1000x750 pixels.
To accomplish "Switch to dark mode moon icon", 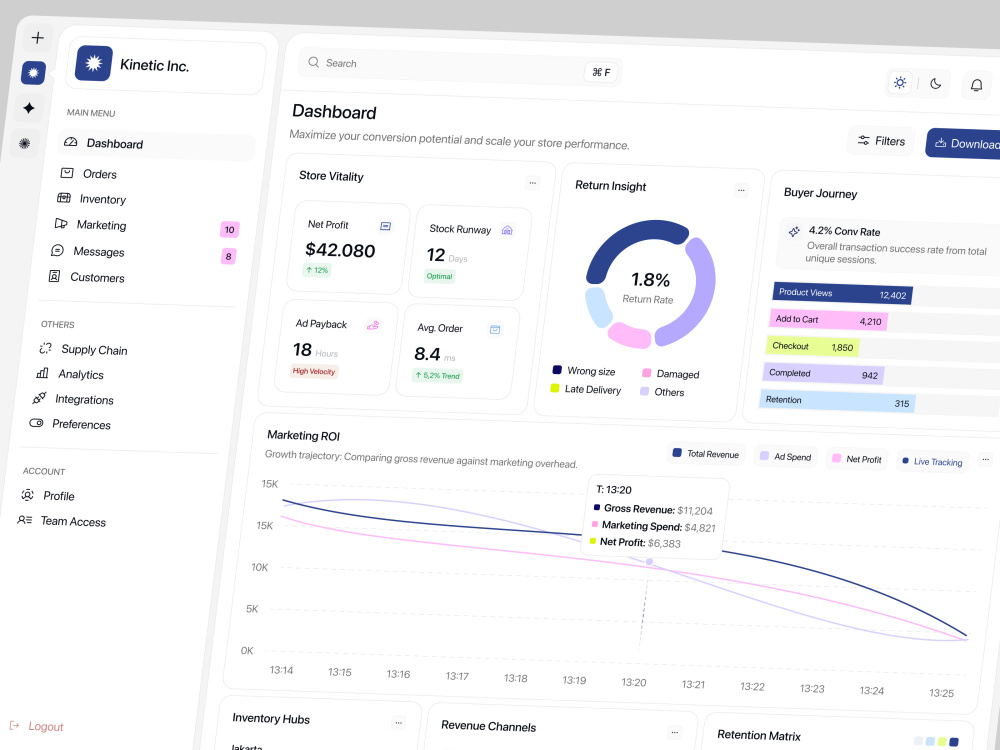I will pos(935,84).
